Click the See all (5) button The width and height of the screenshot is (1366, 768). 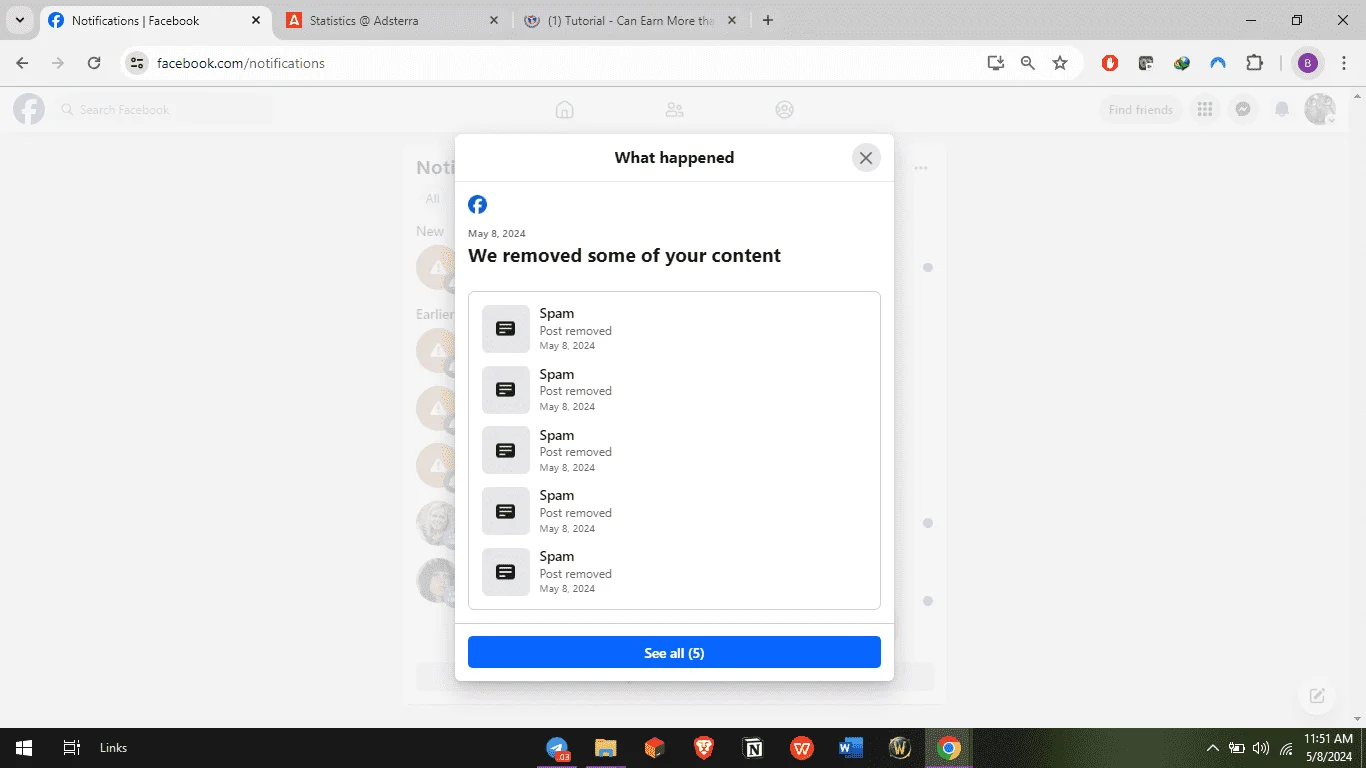674,652
